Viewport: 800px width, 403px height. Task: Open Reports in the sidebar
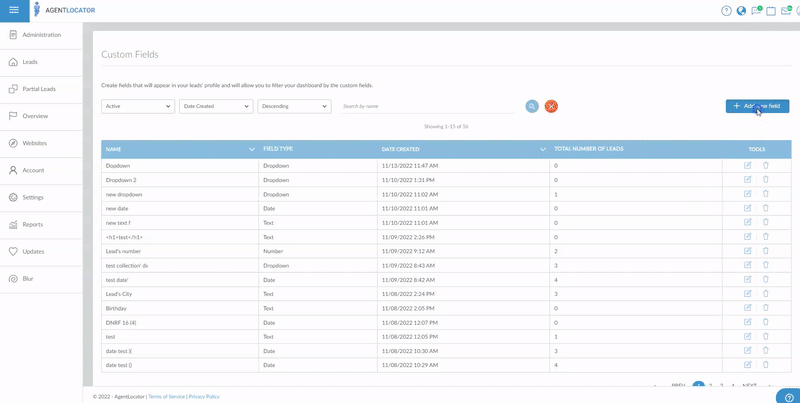[x=41, y=224]
